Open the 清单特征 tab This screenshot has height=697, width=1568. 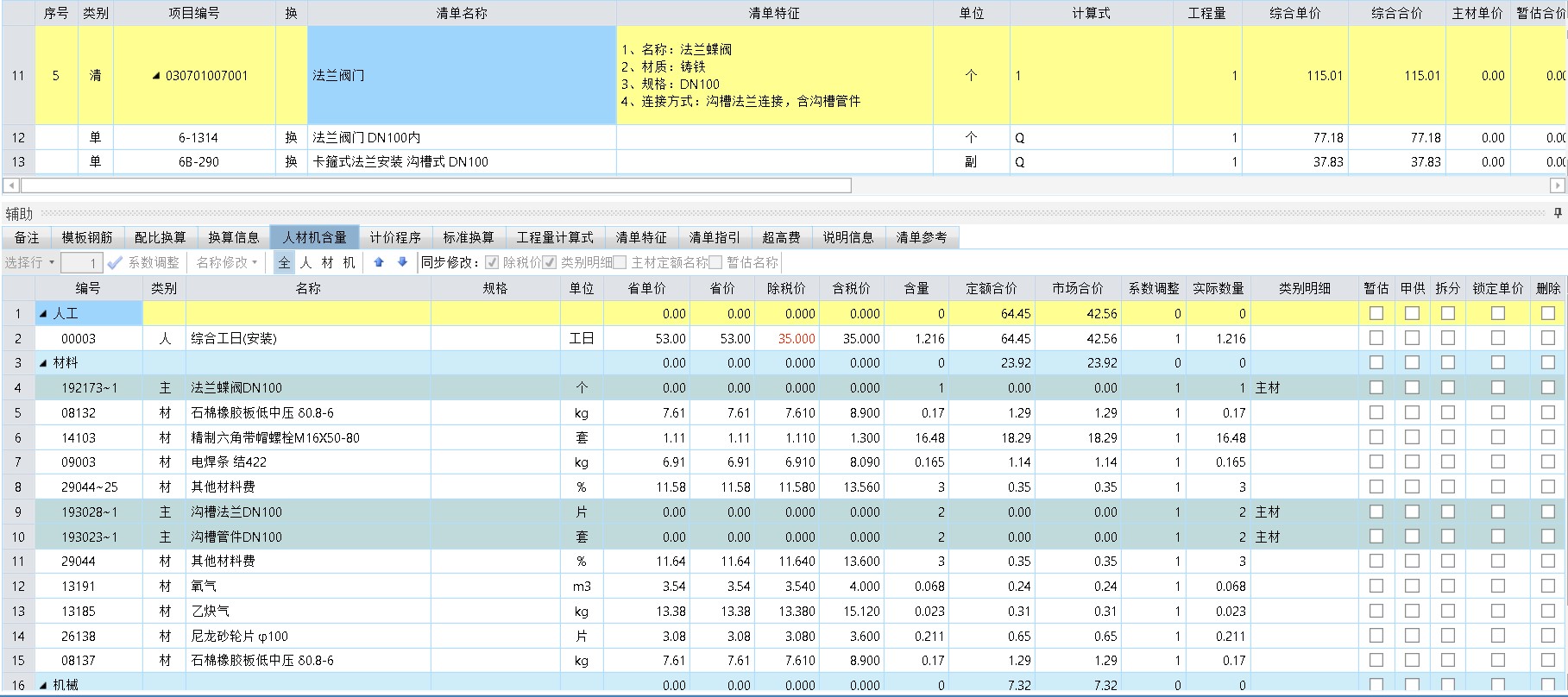click(641, 237)
